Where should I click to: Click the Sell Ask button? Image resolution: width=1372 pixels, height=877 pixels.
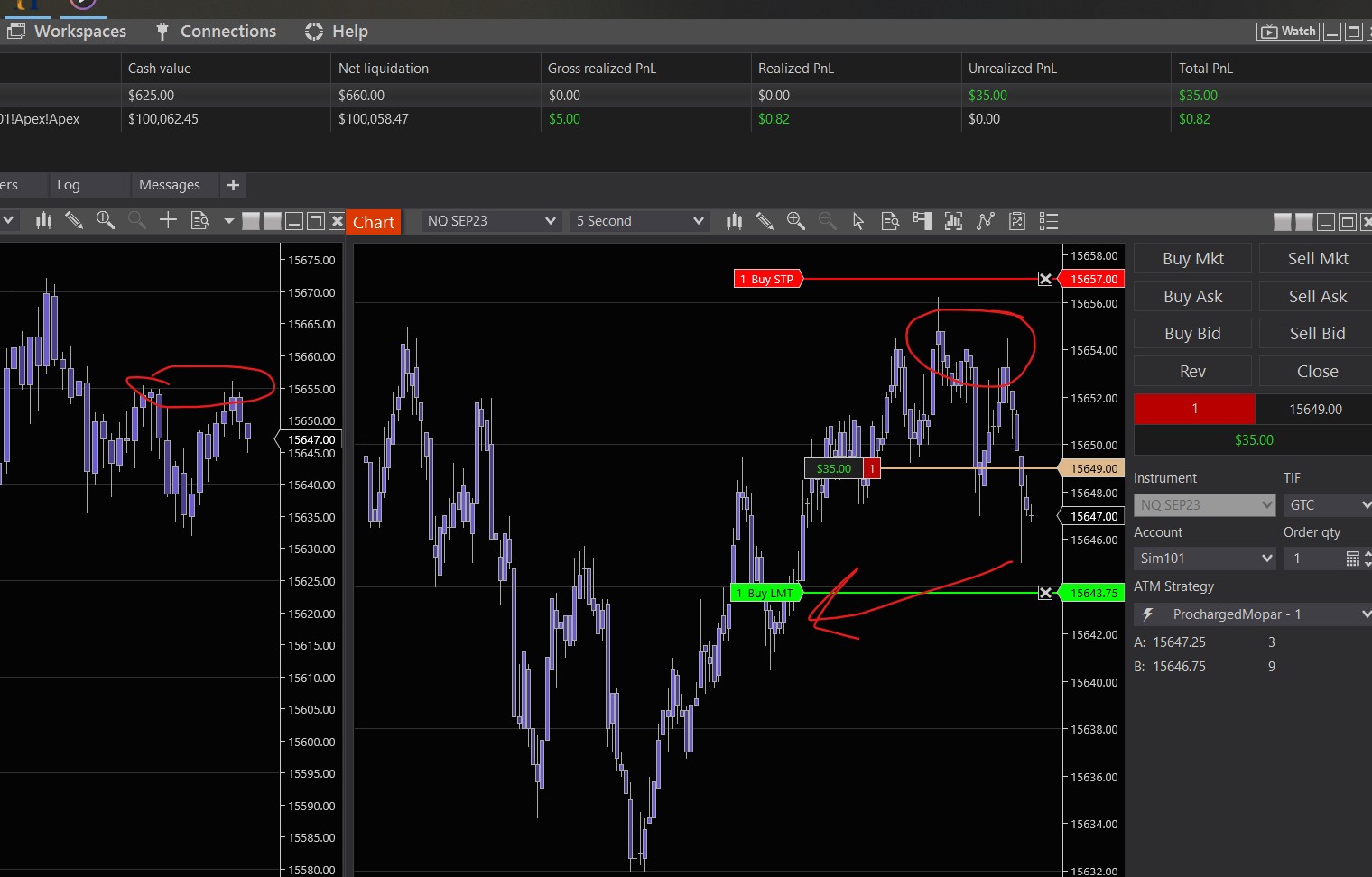(x=1318, y=296)
